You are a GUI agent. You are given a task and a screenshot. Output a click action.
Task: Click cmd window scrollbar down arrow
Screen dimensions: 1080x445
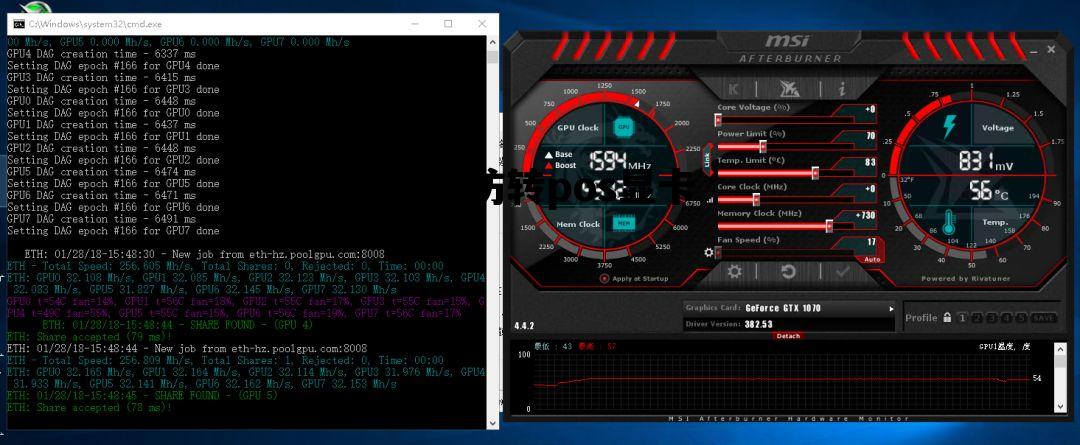pyautogui.click(x=492, y=423)
